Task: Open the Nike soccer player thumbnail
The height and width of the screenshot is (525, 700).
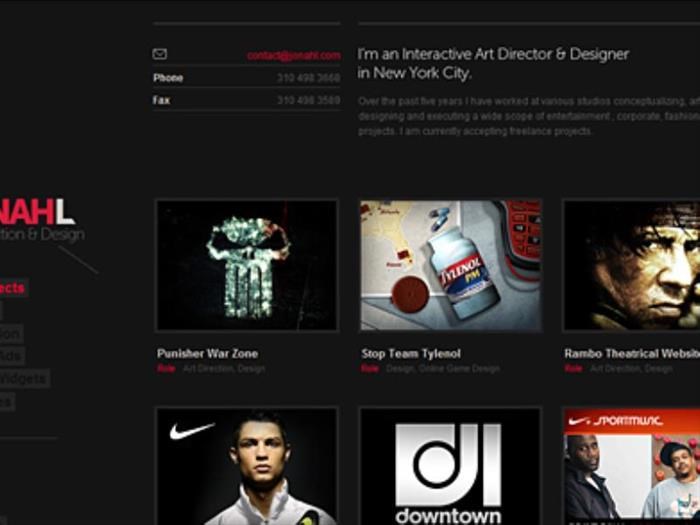Action: [247, 466]
